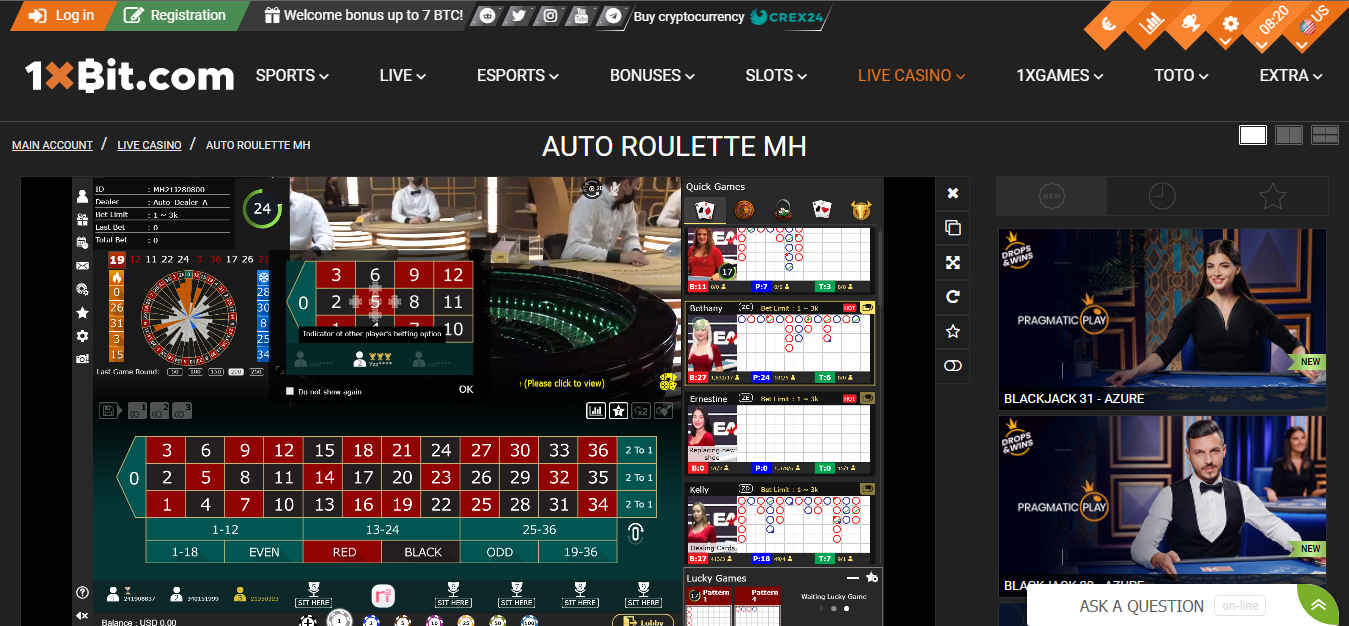This screenshot has width=1349, height=626.
Task: Open 1xBit's Instagram page
Action: tap(549, 16)
